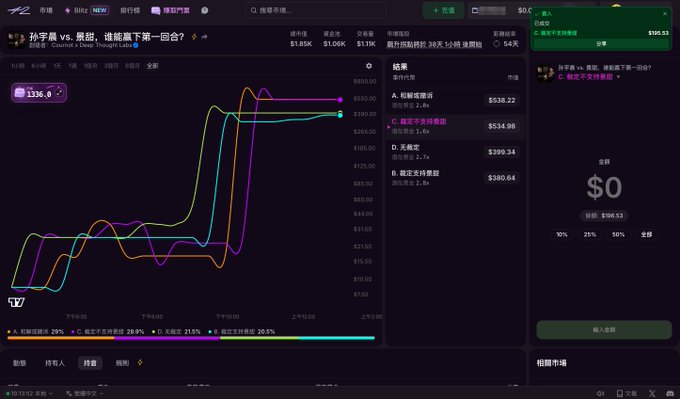Select the 1小時 chart timeframe
Viewport: 680px width, 399px height.
click(18, 66)
